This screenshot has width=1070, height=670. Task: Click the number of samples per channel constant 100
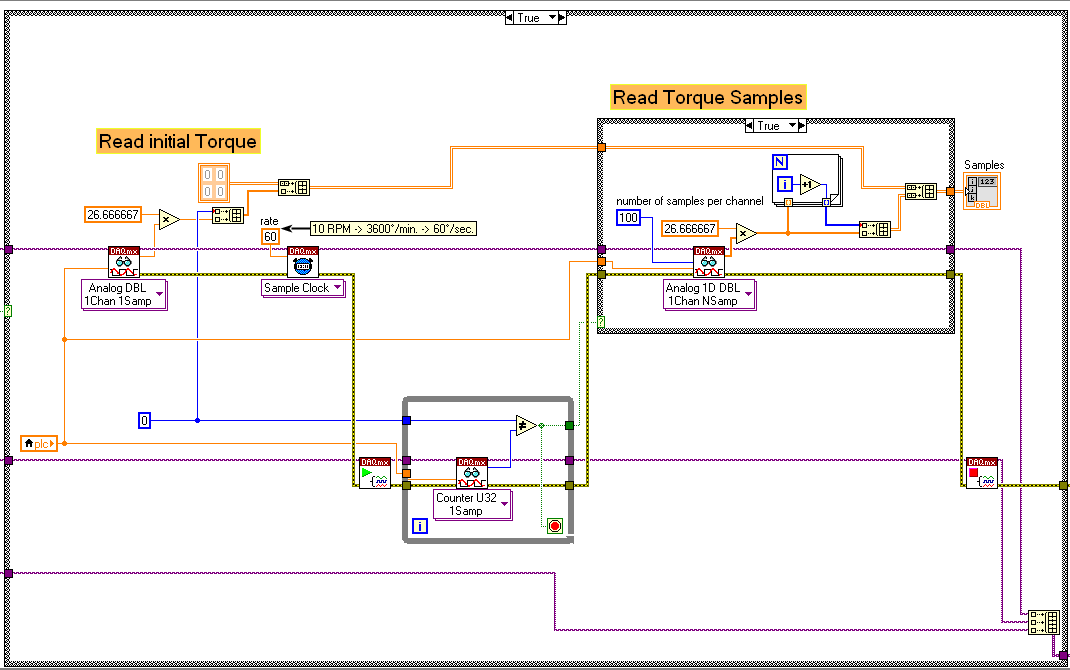(x=628, y=218)
